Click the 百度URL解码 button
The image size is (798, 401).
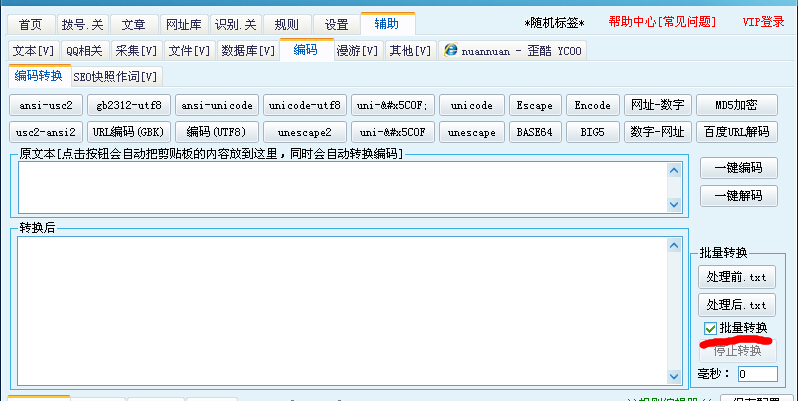[736, 132]
